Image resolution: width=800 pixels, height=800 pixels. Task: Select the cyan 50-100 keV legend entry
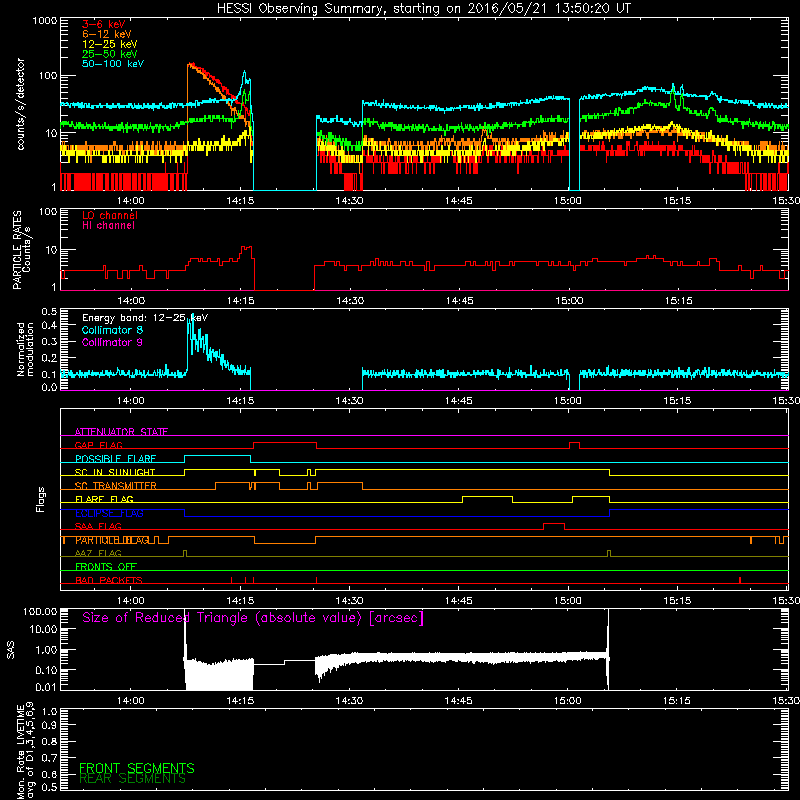click(113, 64)
